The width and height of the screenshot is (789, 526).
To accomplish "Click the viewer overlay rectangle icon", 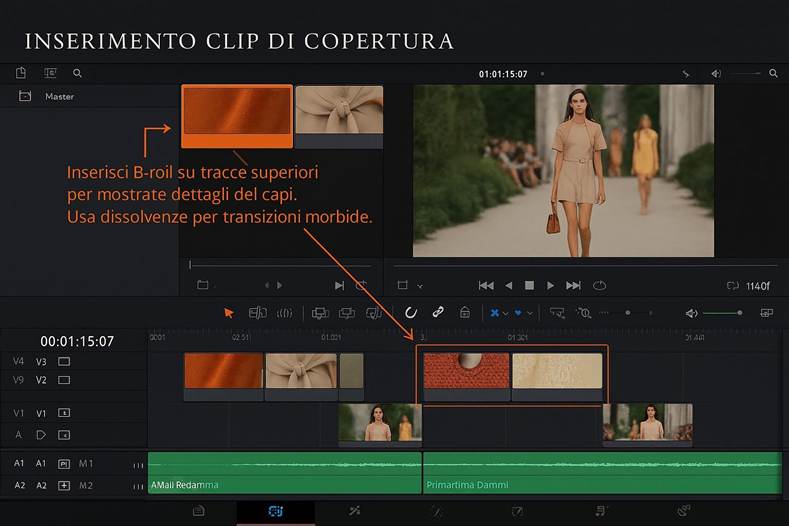I will coord(403,285).
